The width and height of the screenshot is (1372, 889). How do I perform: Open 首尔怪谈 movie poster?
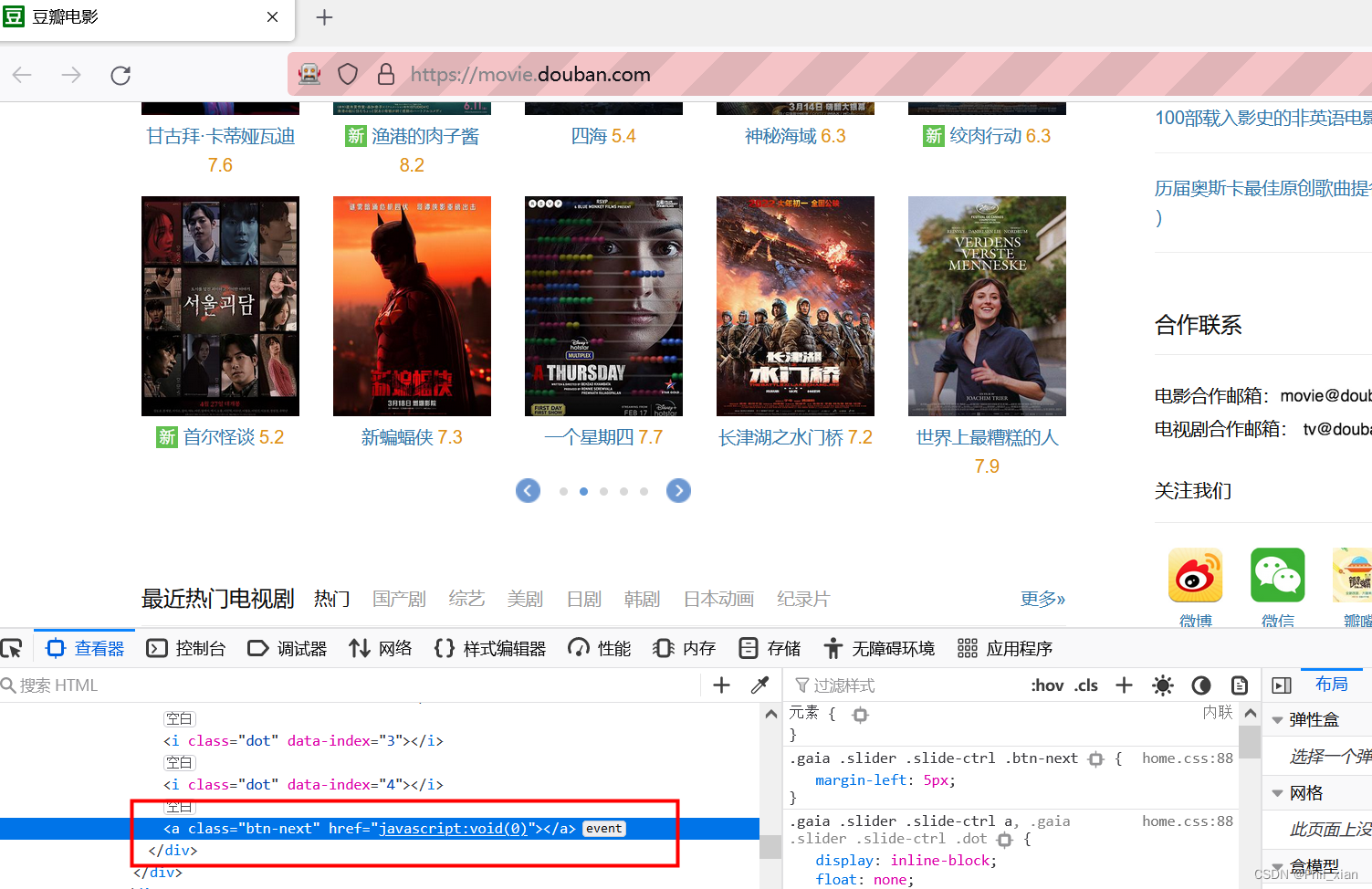pos(220,306)
